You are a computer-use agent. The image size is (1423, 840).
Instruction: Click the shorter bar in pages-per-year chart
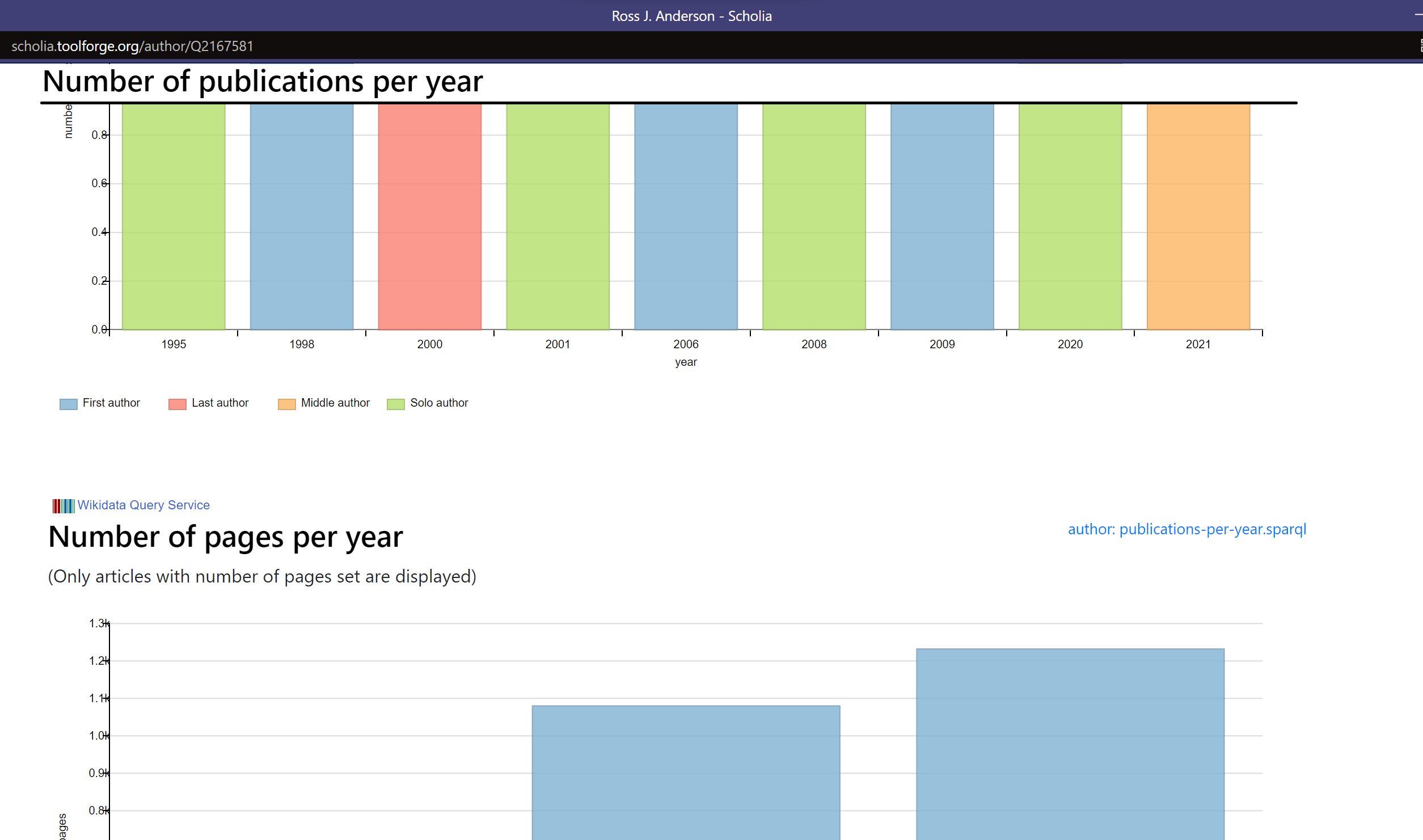click(x=686, y=772)
